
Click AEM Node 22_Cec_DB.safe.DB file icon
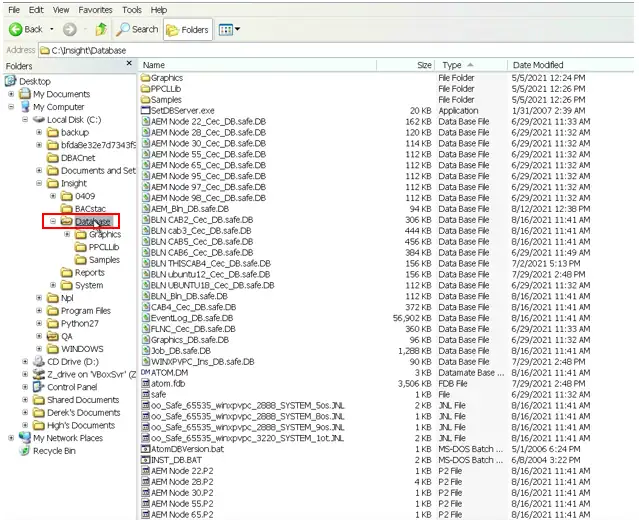click(x=145, y=121)
